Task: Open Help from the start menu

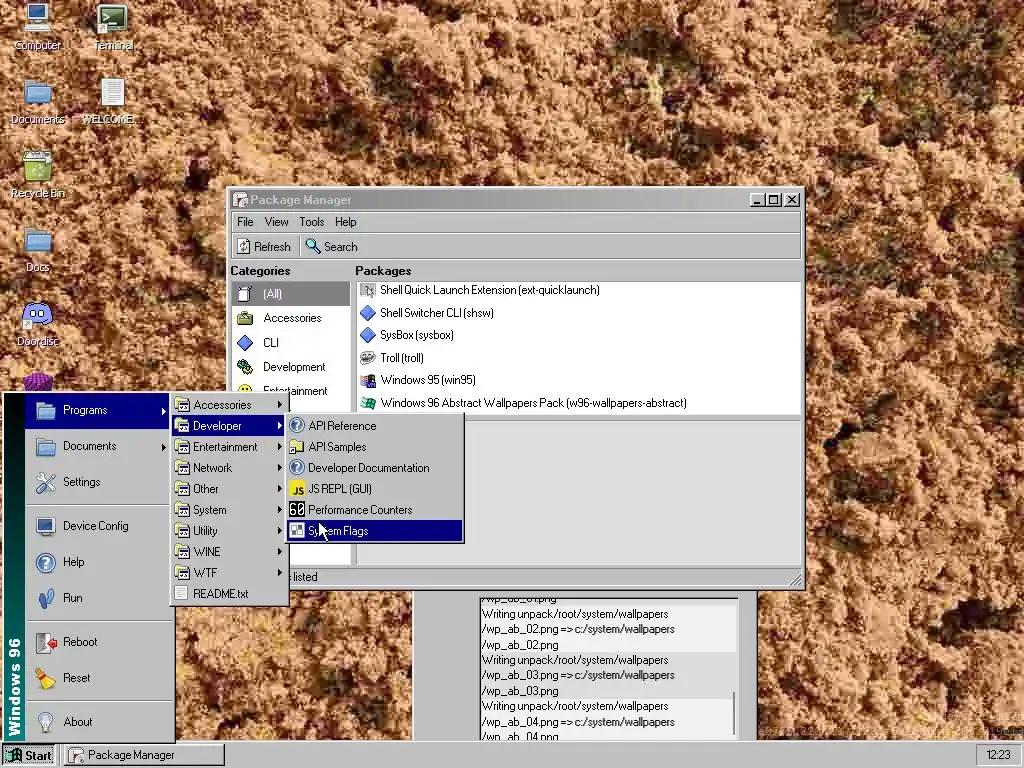Action: [x=97, y=562]
